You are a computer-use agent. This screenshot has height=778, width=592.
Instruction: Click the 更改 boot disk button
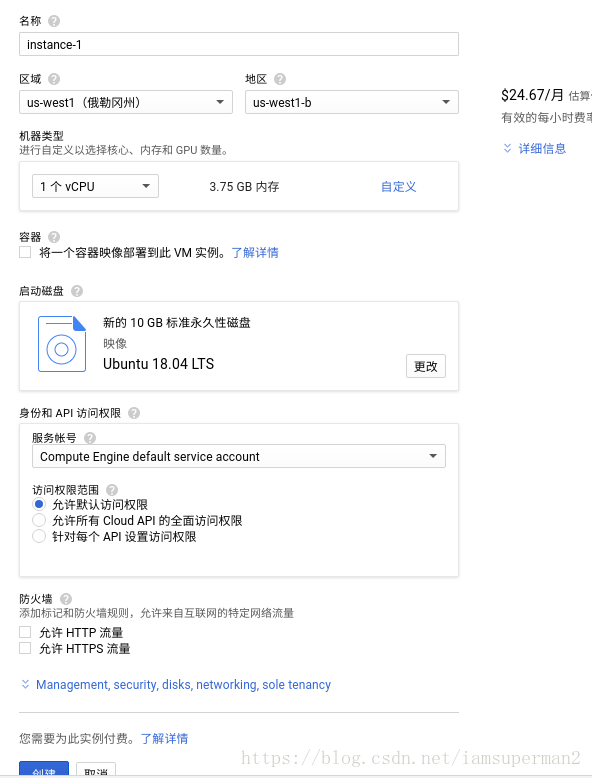pos(426,366)
